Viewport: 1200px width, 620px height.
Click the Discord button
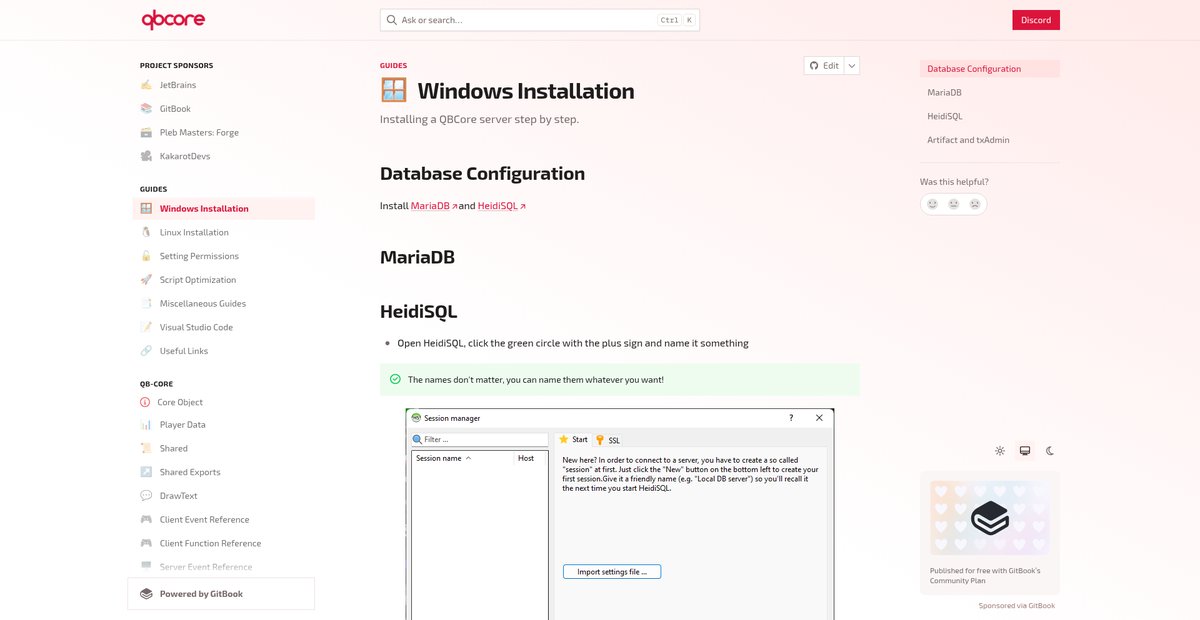pyautogui.click(x=1036, y=20)
